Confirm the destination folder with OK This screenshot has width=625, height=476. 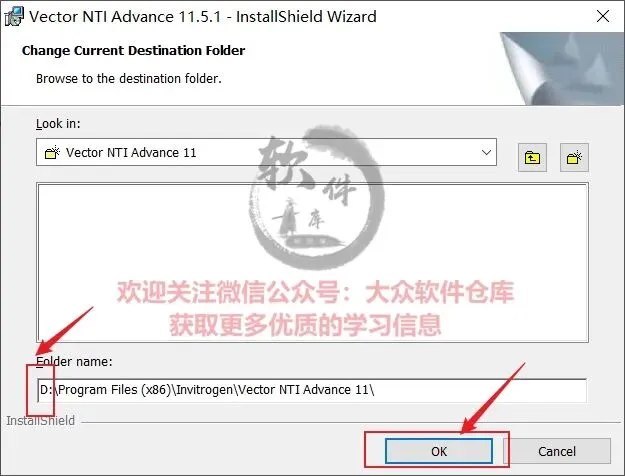tap(439, 451)
